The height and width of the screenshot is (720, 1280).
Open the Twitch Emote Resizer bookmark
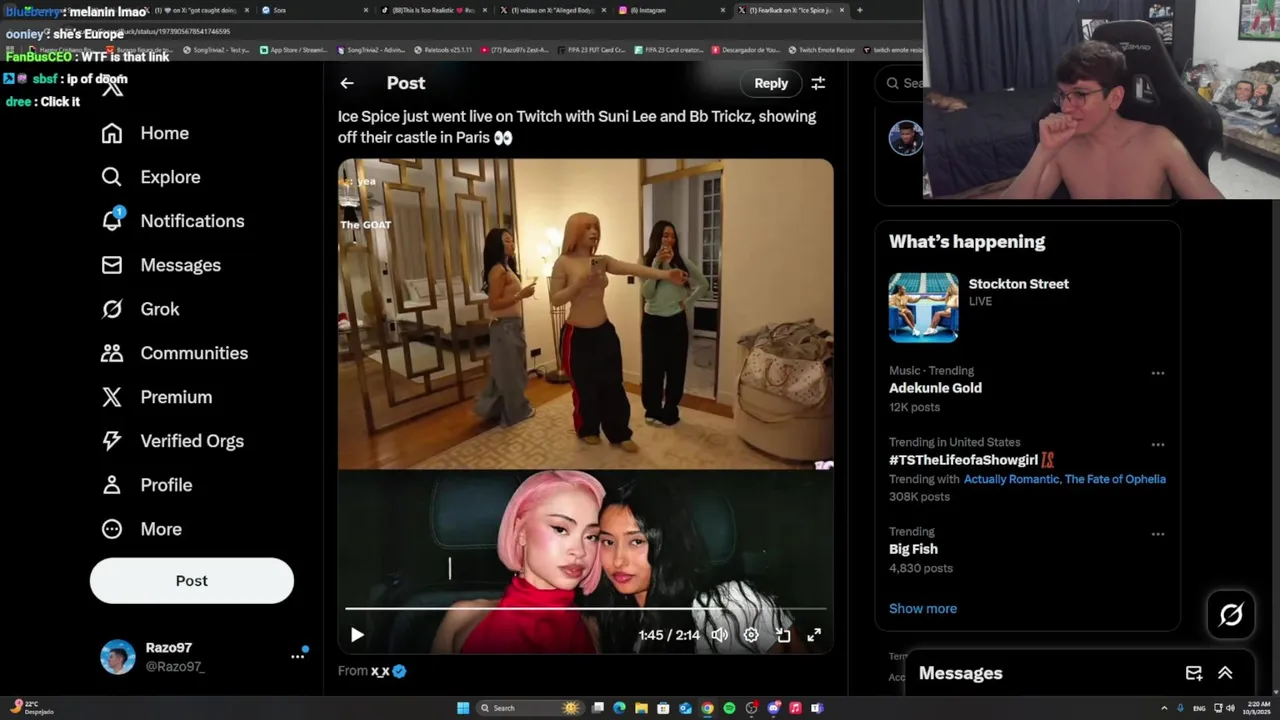pos(821,50)
